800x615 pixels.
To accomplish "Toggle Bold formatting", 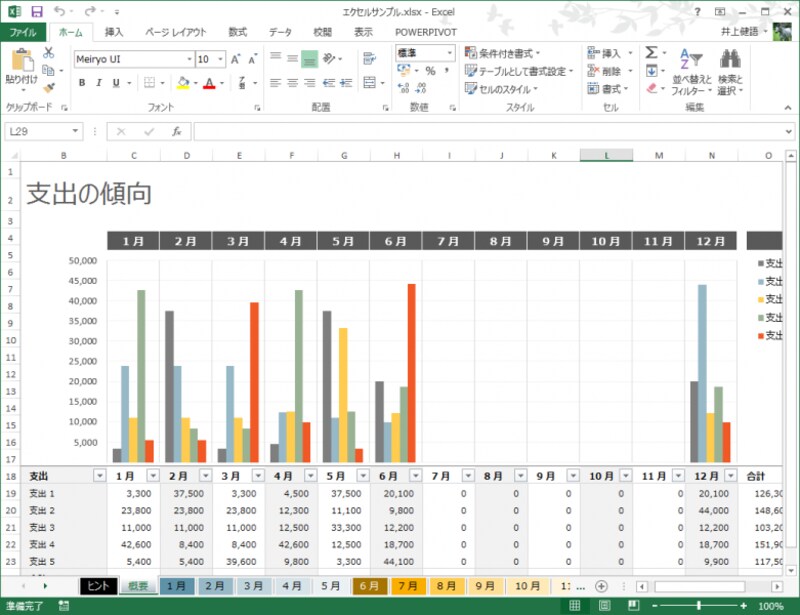I will tap(82, 82).
